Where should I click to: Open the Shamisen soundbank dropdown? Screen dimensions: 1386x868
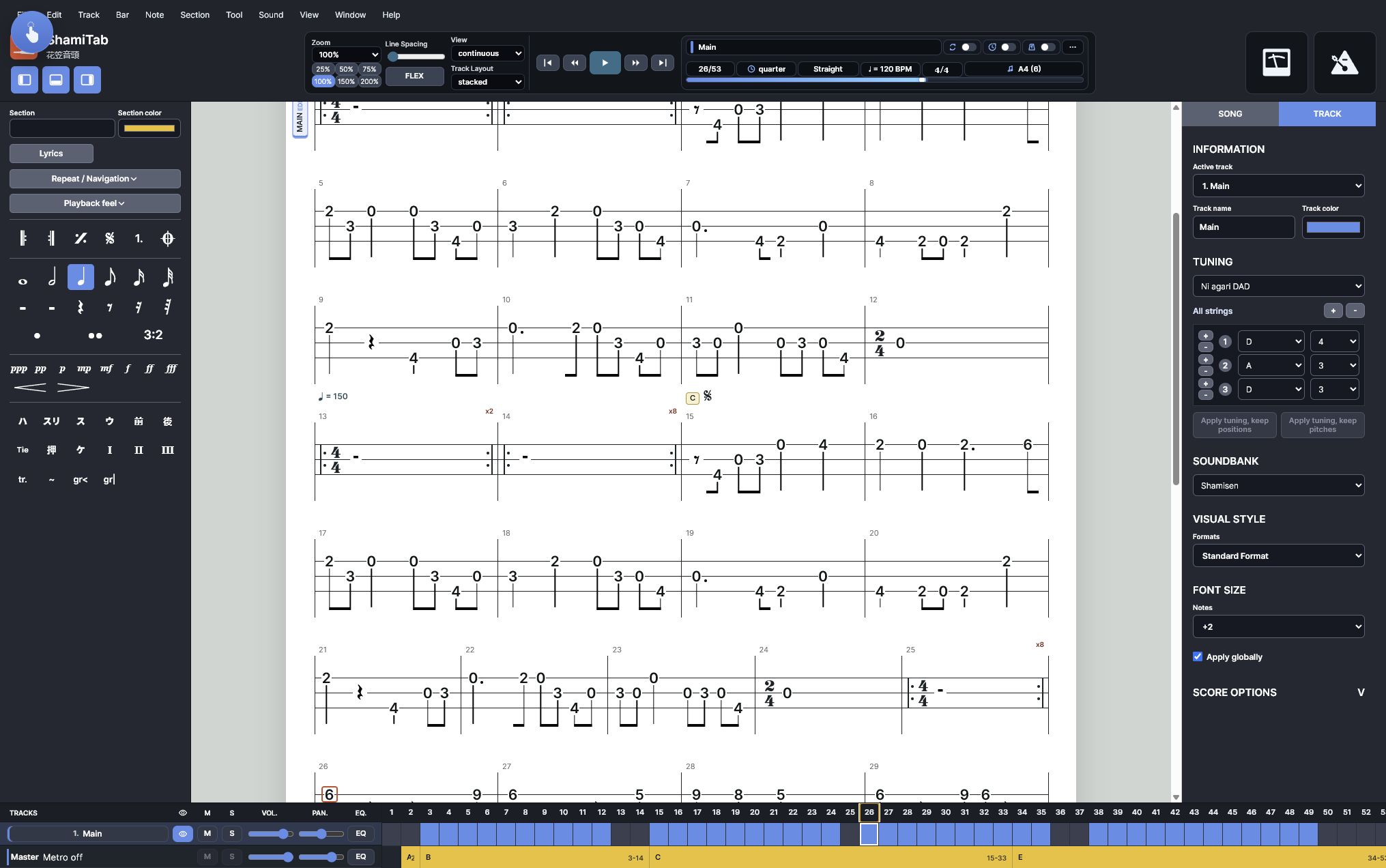click(x=1278, y=485)
